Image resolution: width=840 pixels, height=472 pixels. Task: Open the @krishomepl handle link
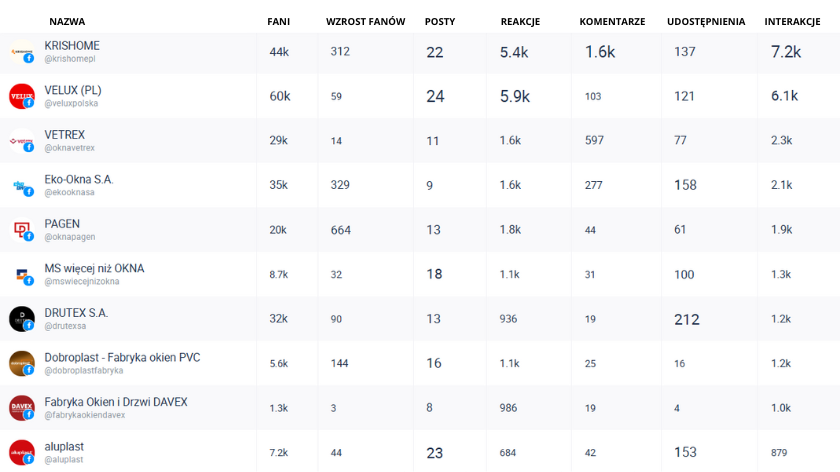(70, 59)
